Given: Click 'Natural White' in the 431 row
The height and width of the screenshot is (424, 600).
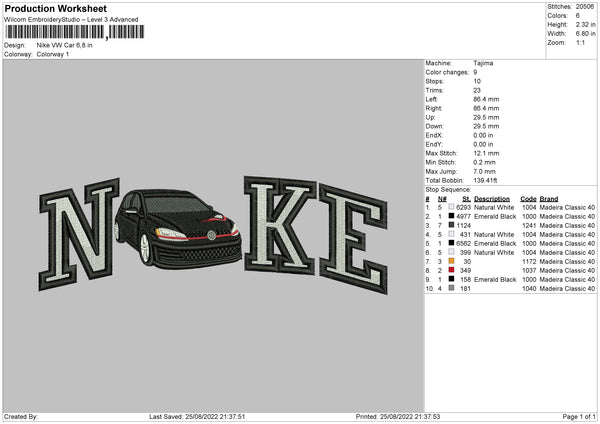Looking at the screenshot, I should (x=494, y=235).
